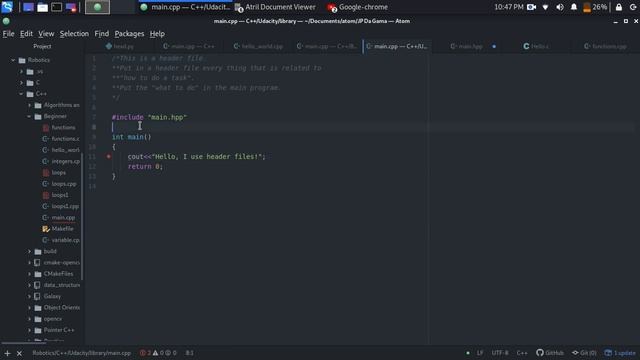Viewport: 640px width, 360px height.
Task: Expand the CMakeFiles folder
Action: click(29, 274)
